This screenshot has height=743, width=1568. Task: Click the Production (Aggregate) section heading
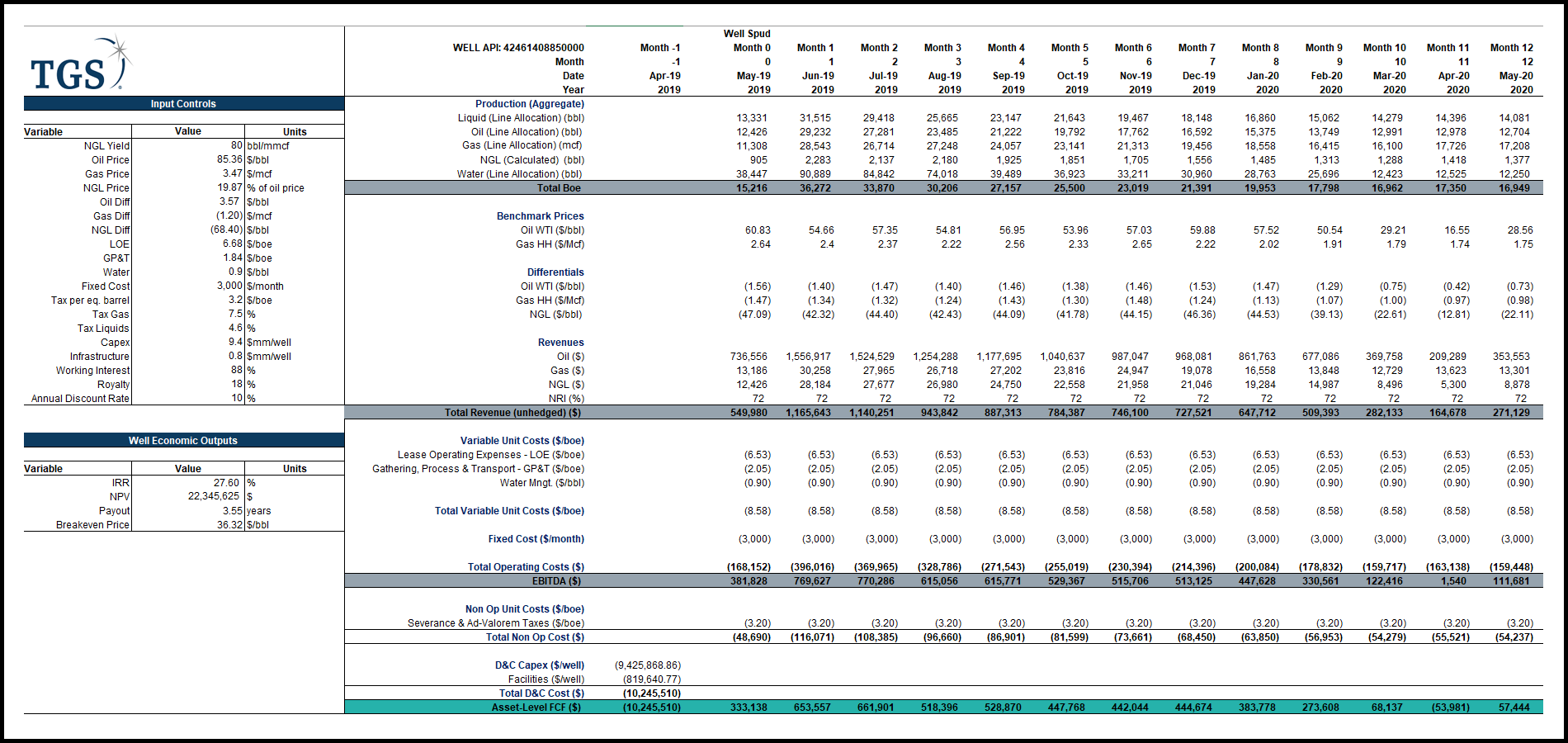(x=529, y=104)
